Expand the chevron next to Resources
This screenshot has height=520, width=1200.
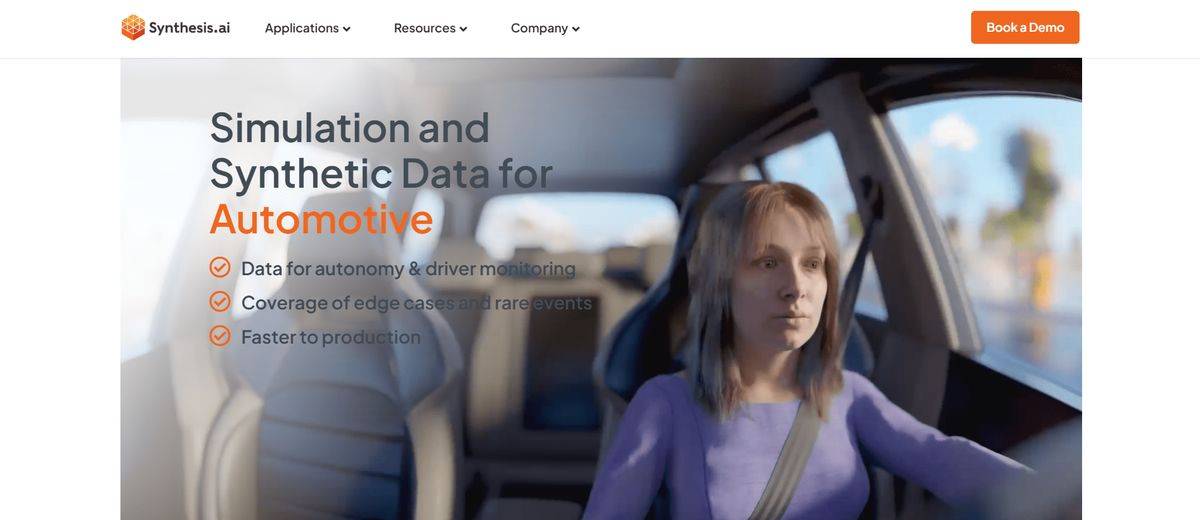pyautogui.click(x=463, y=29)
